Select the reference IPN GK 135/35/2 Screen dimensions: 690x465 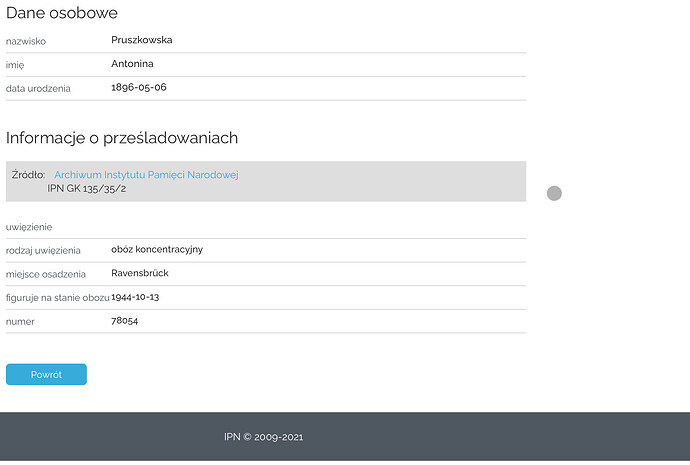[x=87, y=188]
